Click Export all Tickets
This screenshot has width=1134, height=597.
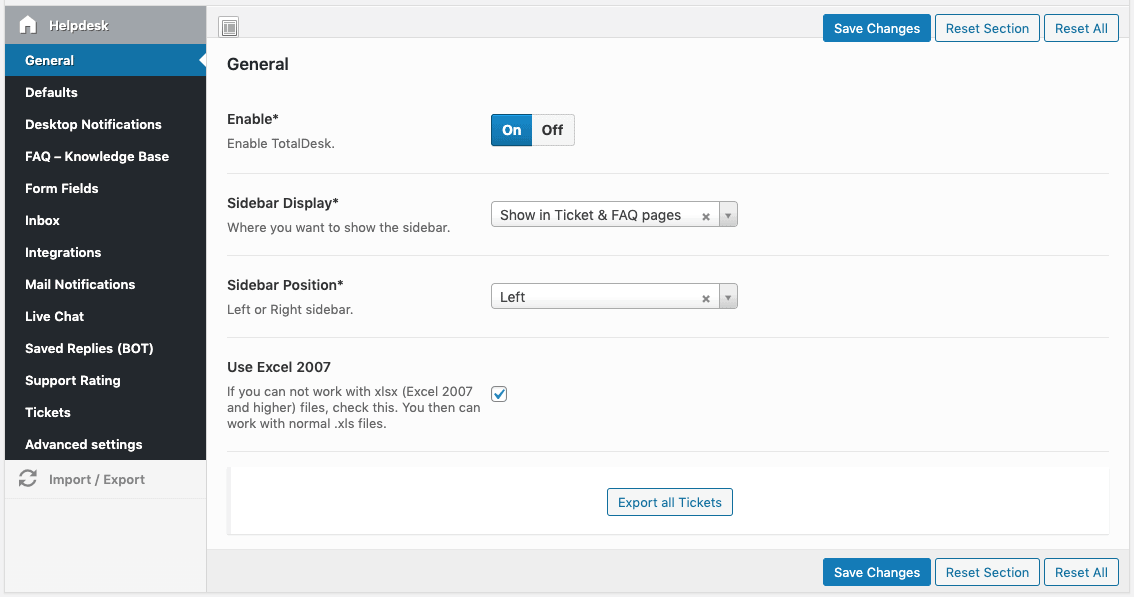click(x=669, y=502)
